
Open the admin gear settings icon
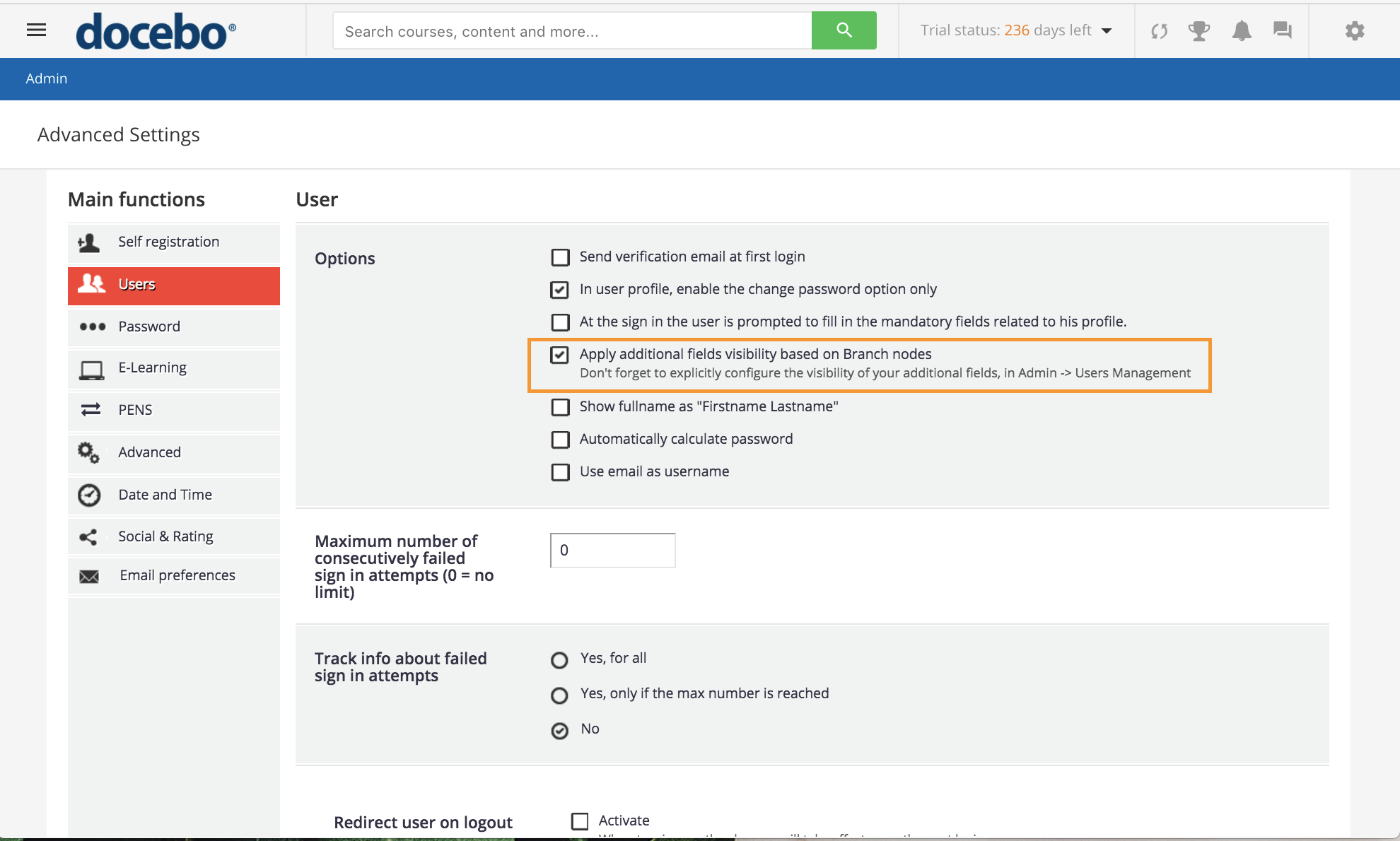1354,30
